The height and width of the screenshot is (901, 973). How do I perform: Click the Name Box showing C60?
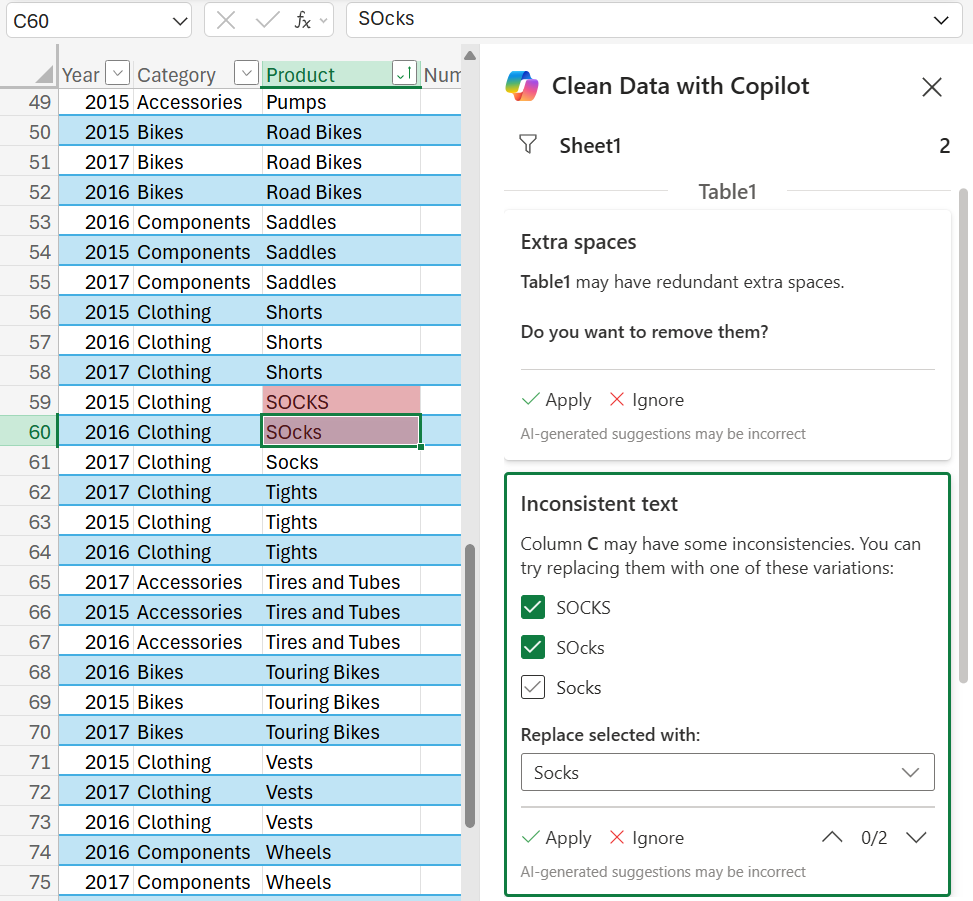pyautogui.click(x=99, y=20)
